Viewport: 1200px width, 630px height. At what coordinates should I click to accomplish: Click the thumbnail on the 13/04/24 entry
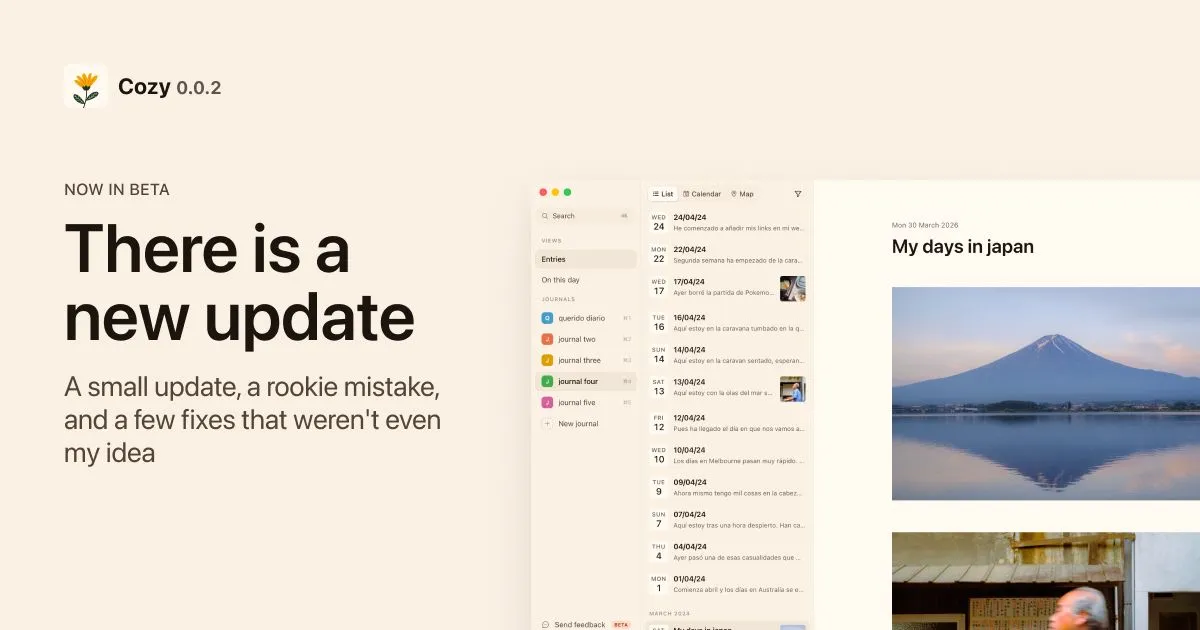793,389
